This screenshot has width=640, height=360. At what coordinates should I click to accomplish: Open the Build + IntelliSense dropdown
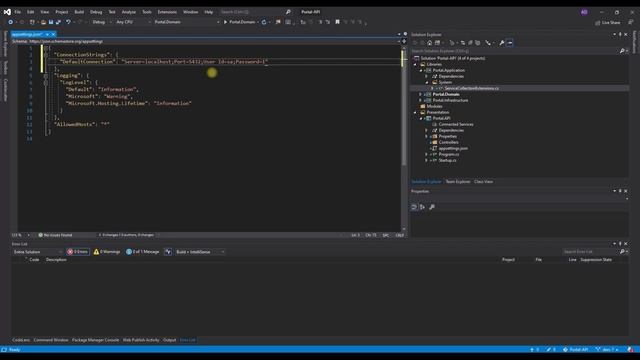(200, 252)
